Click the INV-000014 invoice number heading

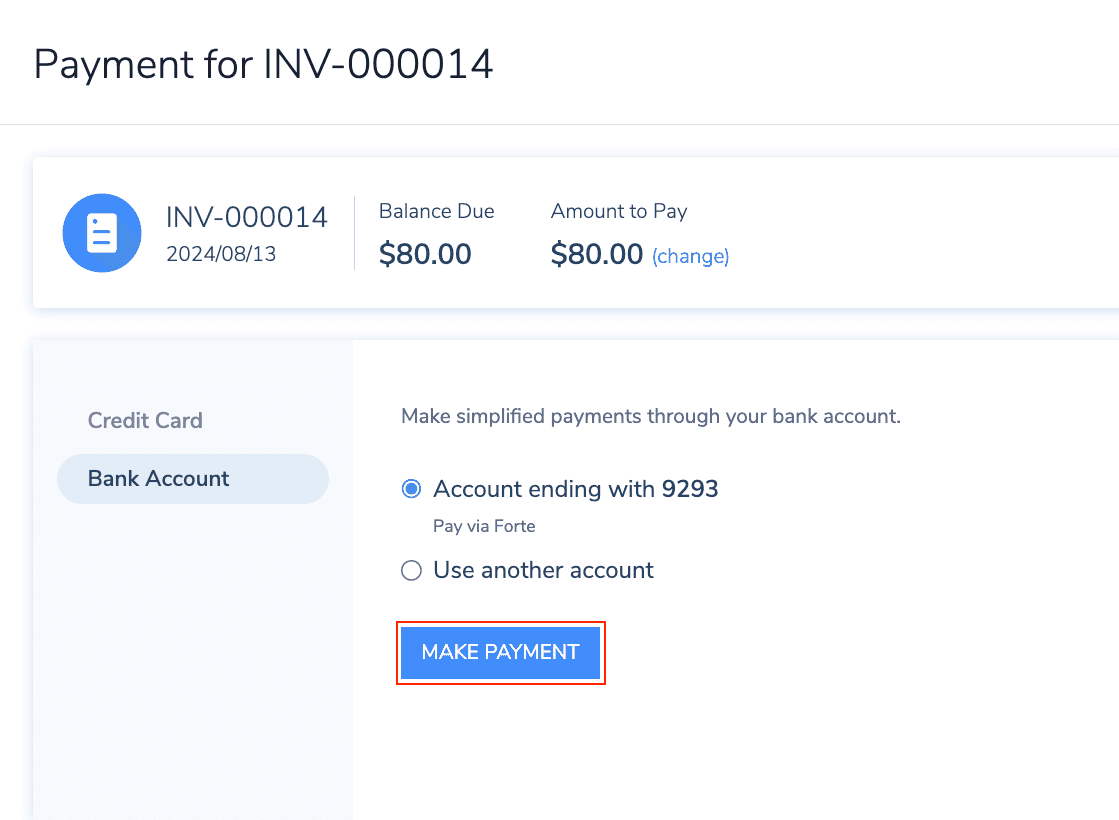click(246, 217)
